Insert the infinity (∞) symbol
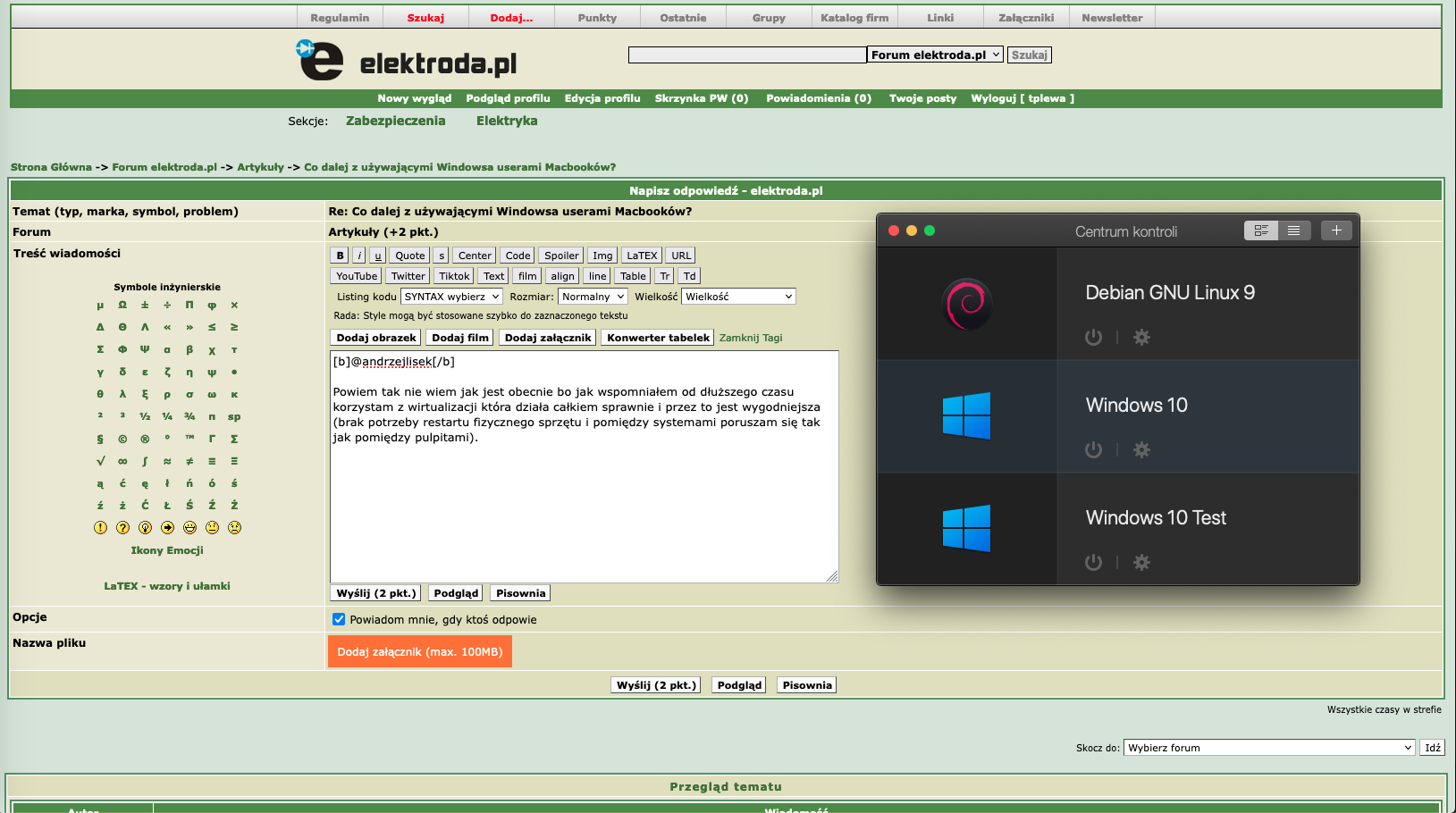1456x813 pixels. coord(122,462)
